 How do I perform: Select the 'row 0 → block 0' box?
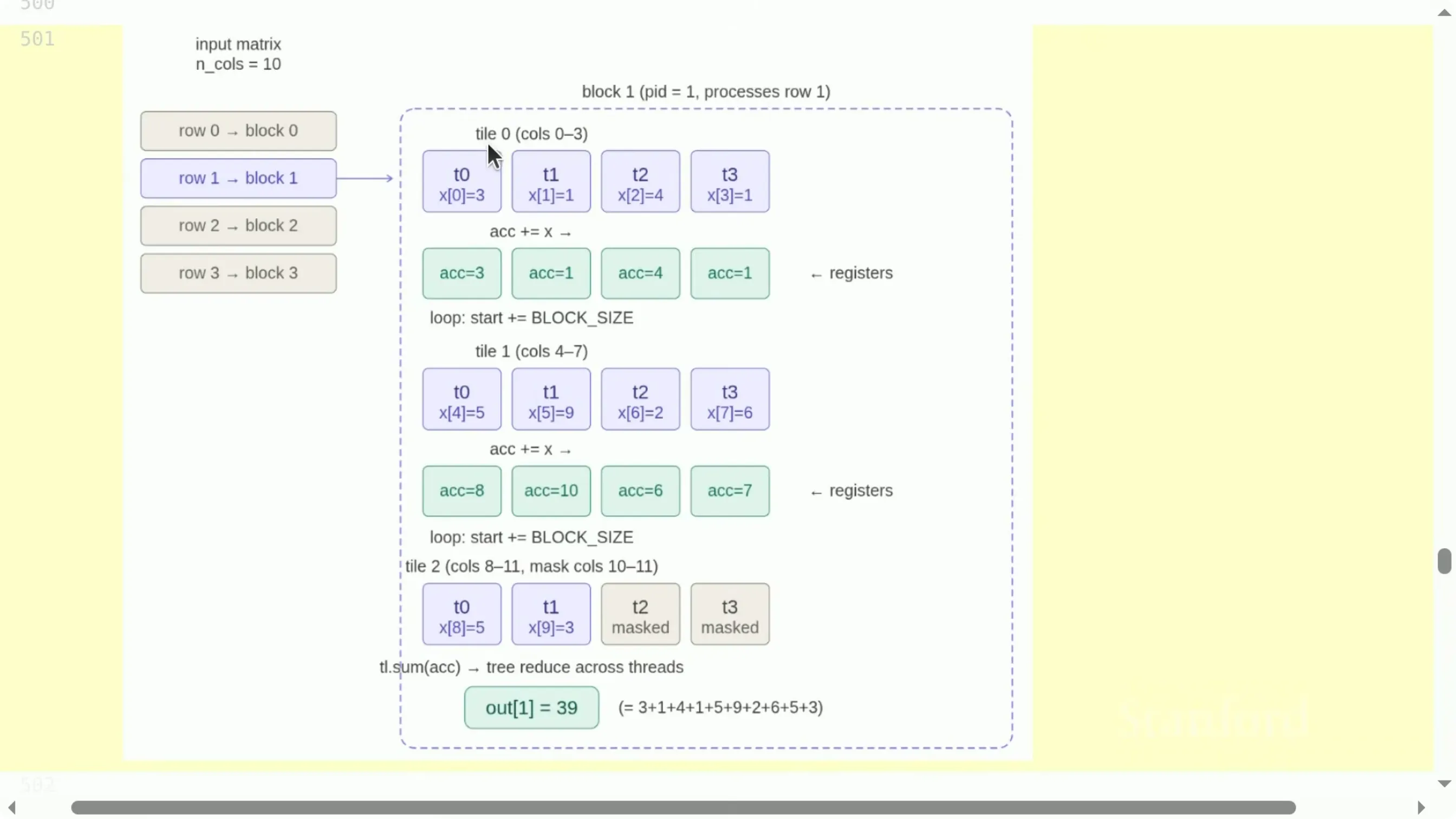[238, 131]
